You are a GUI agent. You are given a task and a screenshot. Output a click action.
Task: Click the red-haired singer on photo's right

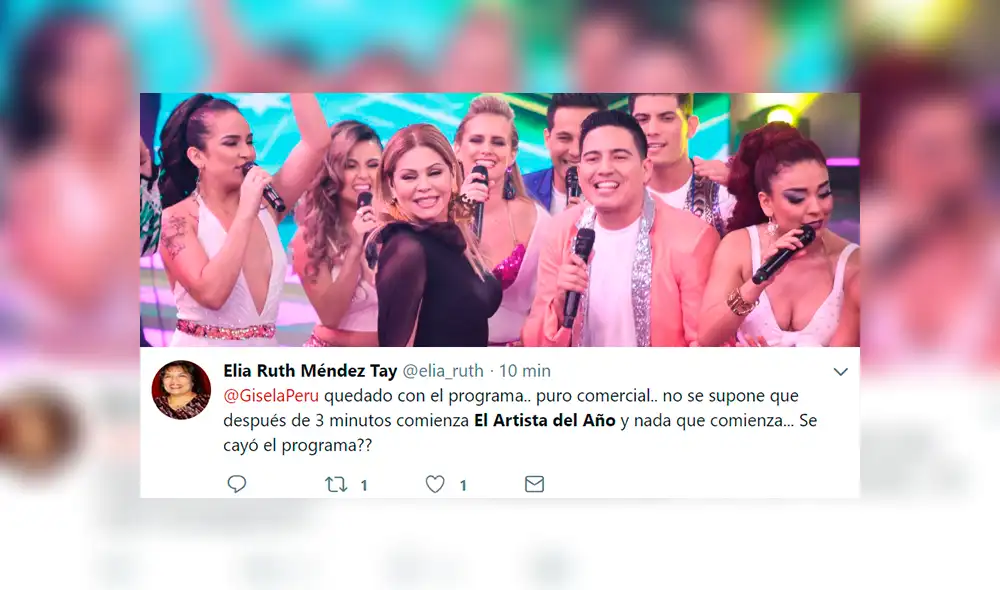[785, 236]
